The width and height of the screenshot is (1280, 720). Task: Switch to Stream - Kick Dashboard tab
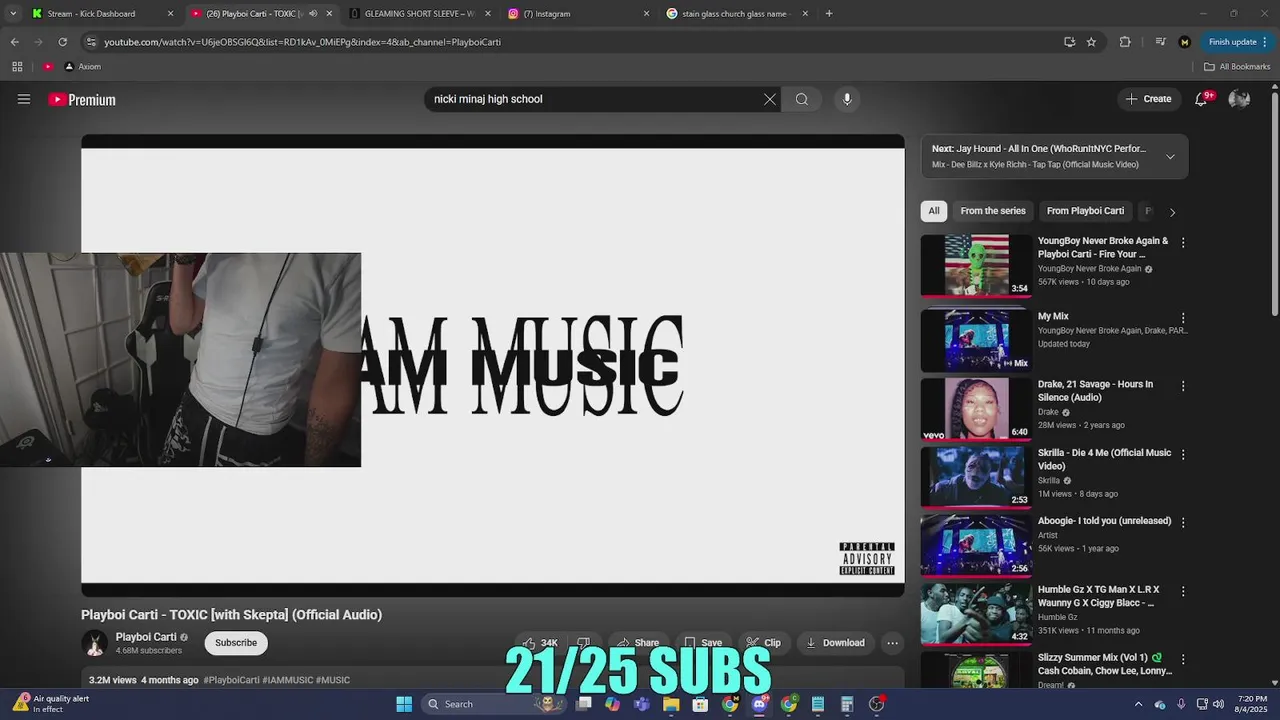click(102, 14)
